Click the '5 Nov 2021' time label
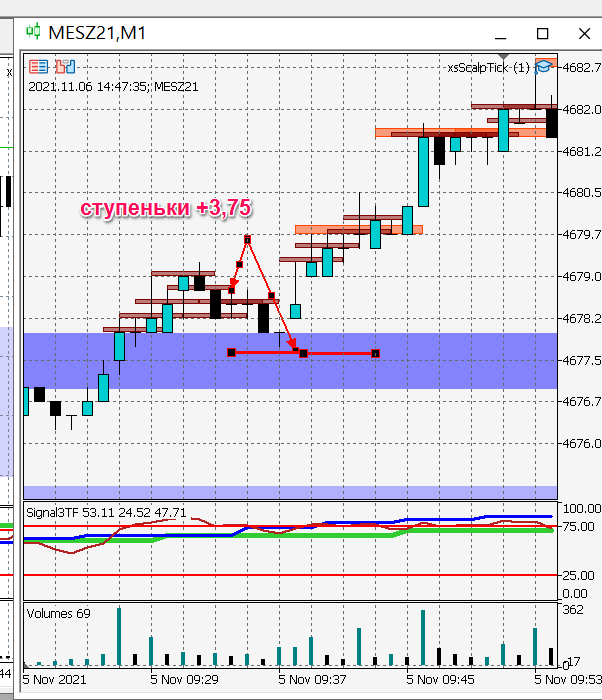Viewport: 602px width, 700px height. [x=54, y=680]
